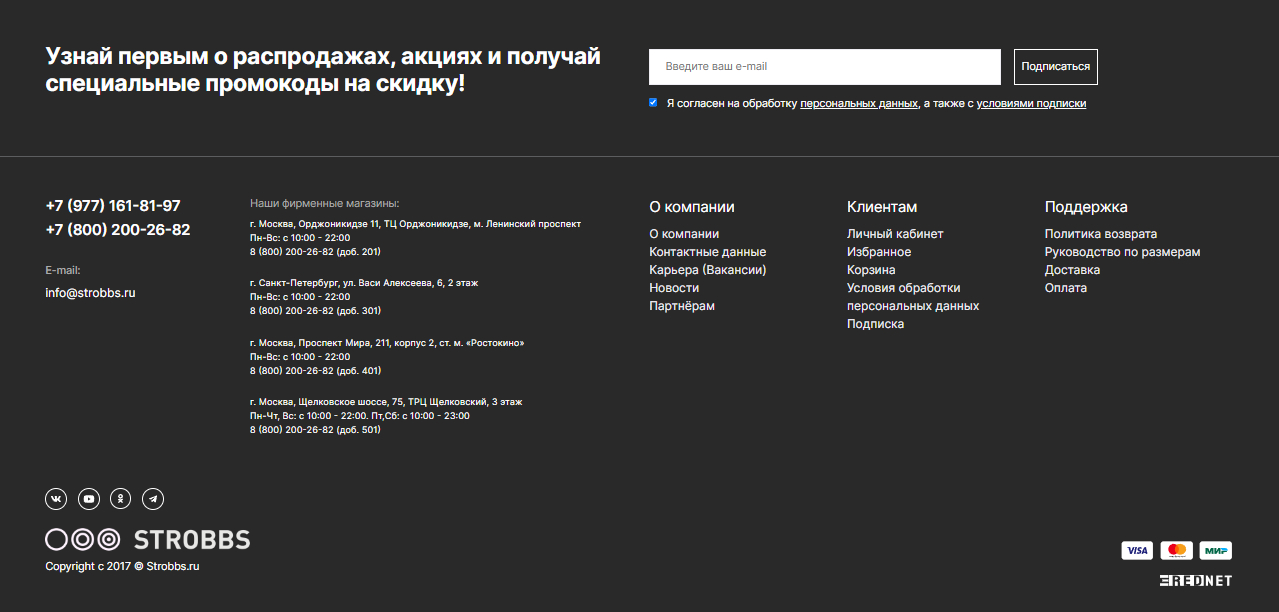Screen dimensions: 1279x612
Task: Click the info@strobbs.ru email address
Action: 90,293
